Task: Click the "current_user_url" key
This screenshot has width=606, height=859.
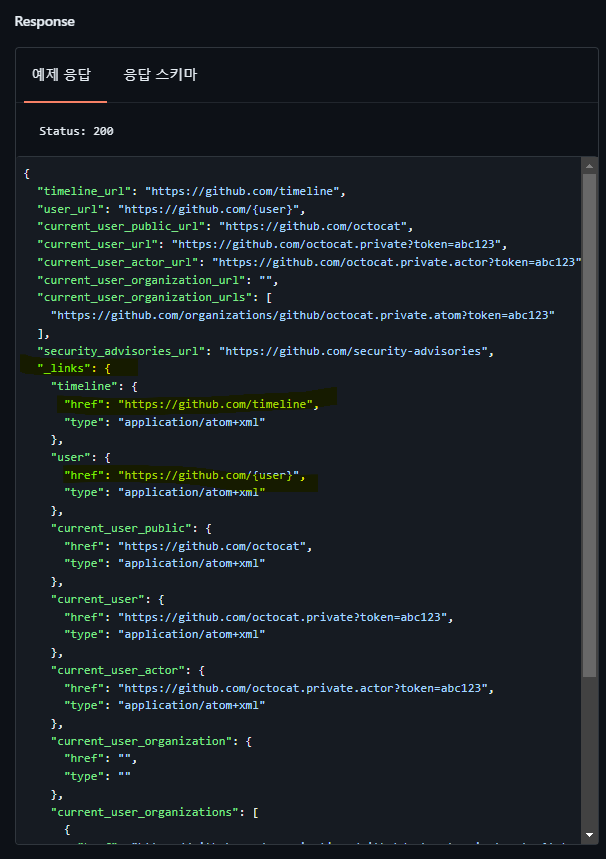Action: point(98,244)
